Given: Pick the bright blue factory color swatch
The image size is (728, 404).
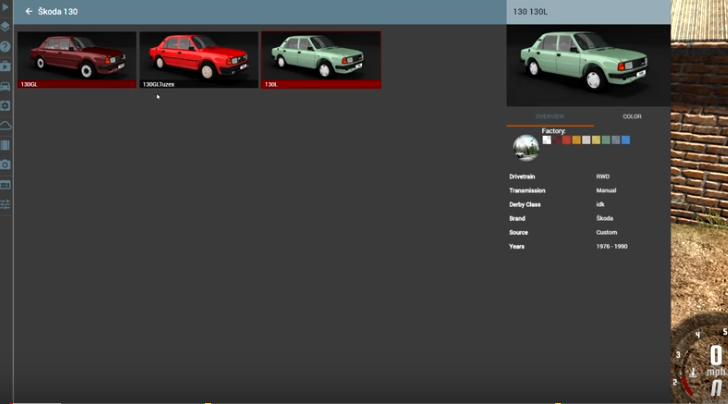Looking at the screenshot, I should pos(626,140).
